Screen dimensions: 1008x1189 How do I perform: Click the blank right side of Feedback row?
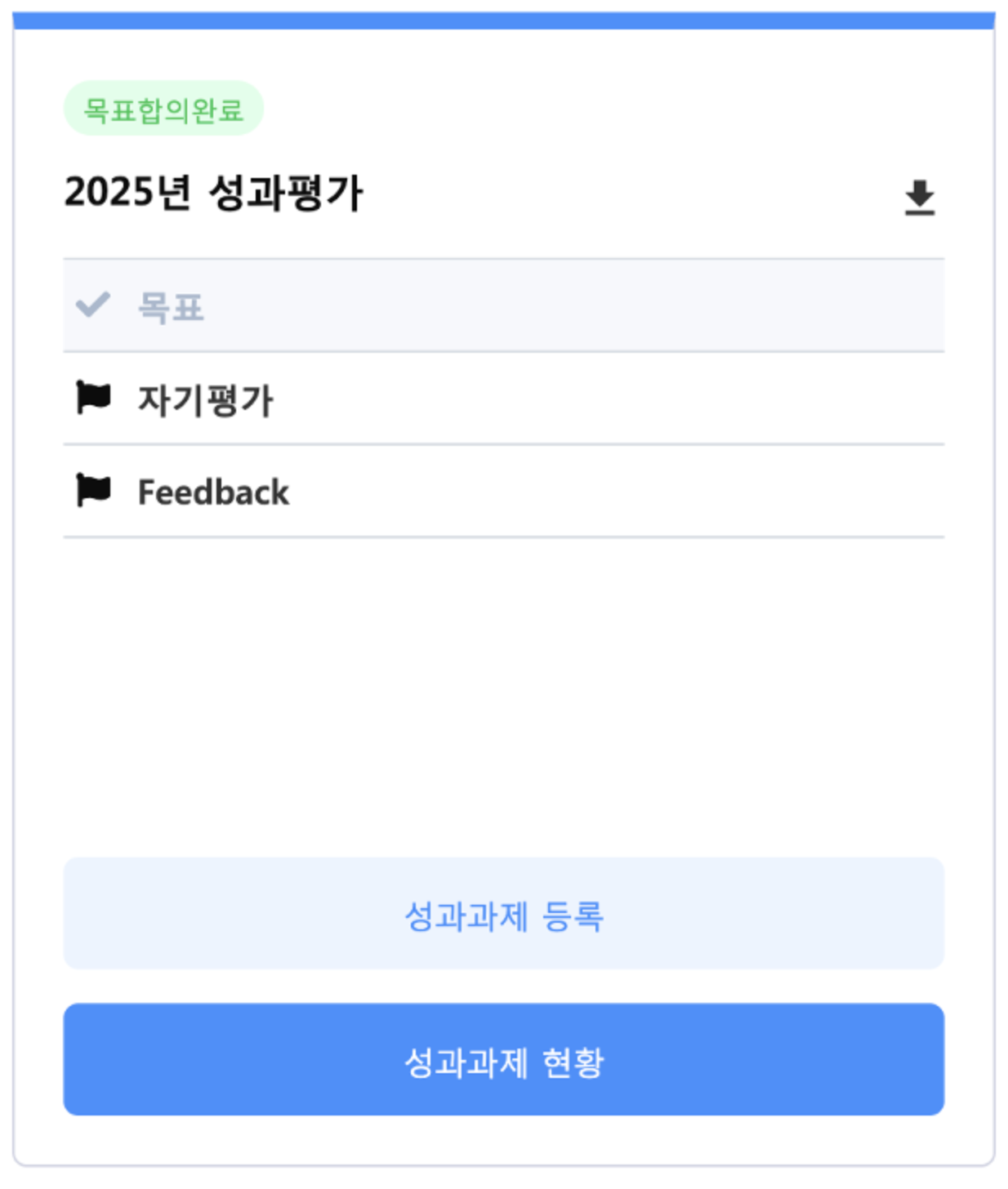tap(653, 492)
